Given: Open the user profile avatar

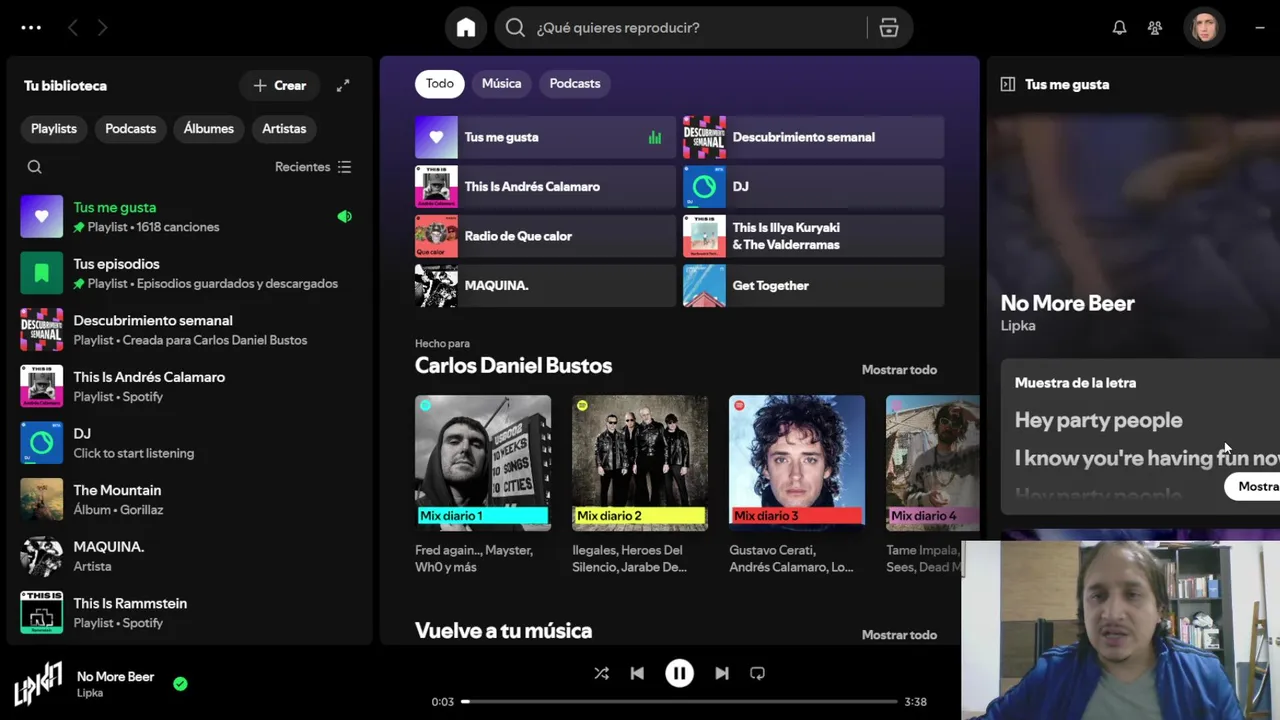Looking at the screenshot, I should pyautogui.click(x=1204, y=28).
